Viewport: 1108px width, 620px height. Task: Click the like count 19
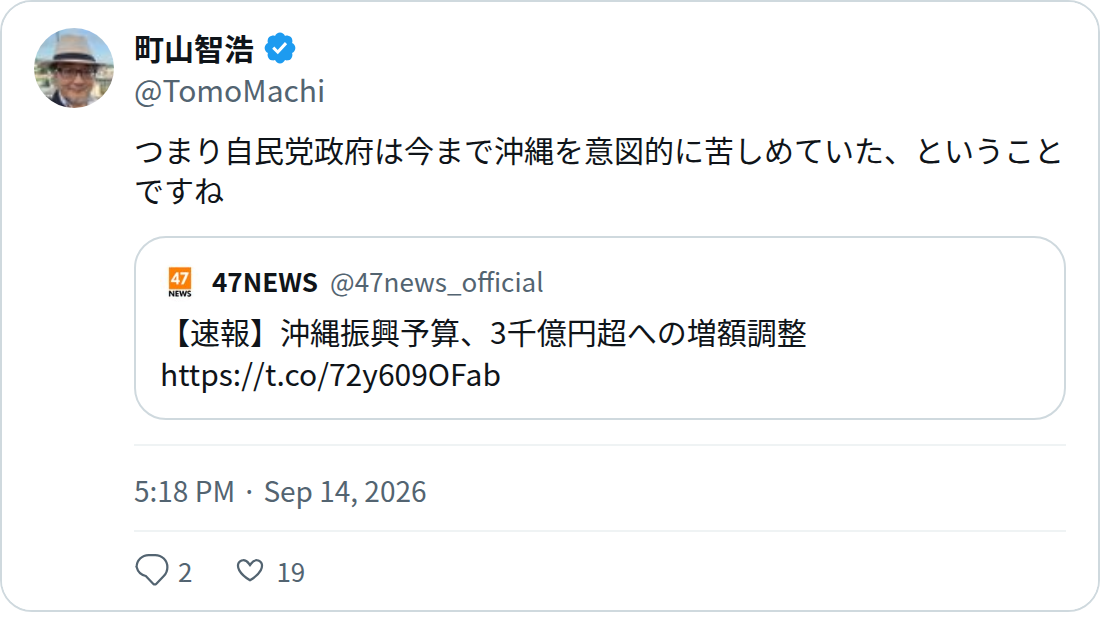tap(290, 573)
